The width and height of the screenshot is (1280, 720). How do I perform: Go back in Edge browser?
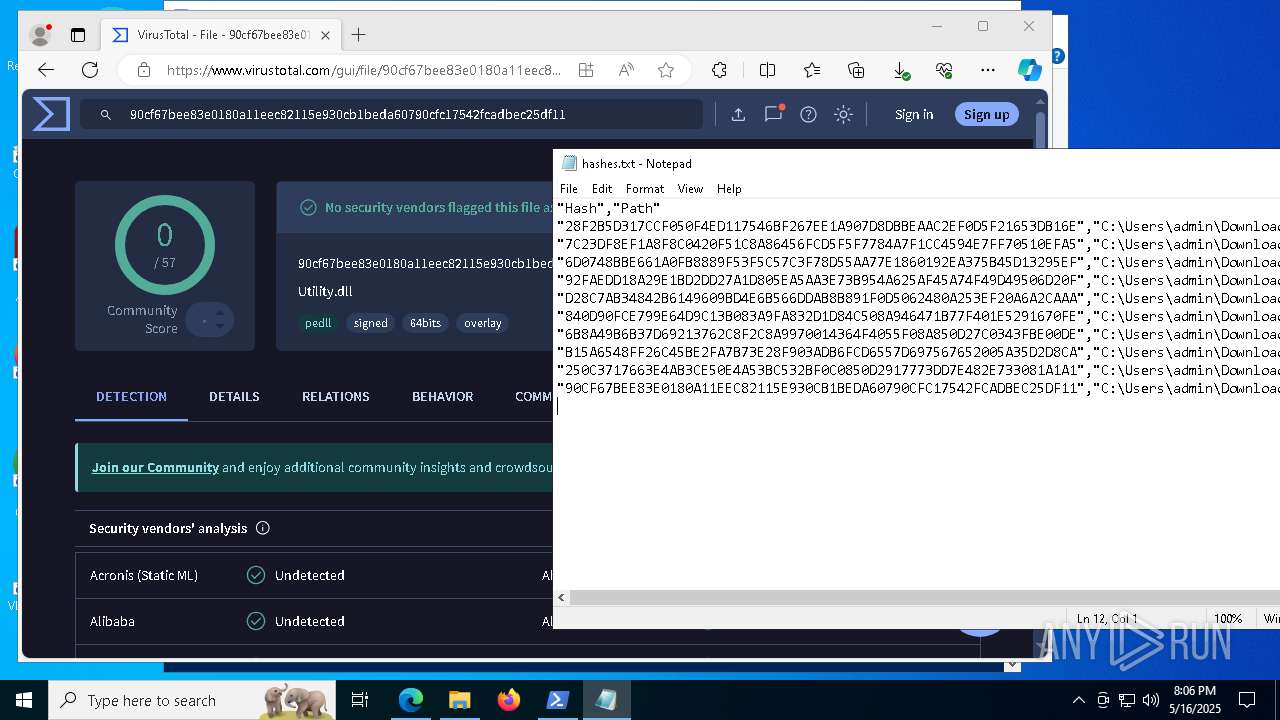[x=46, y=70]
